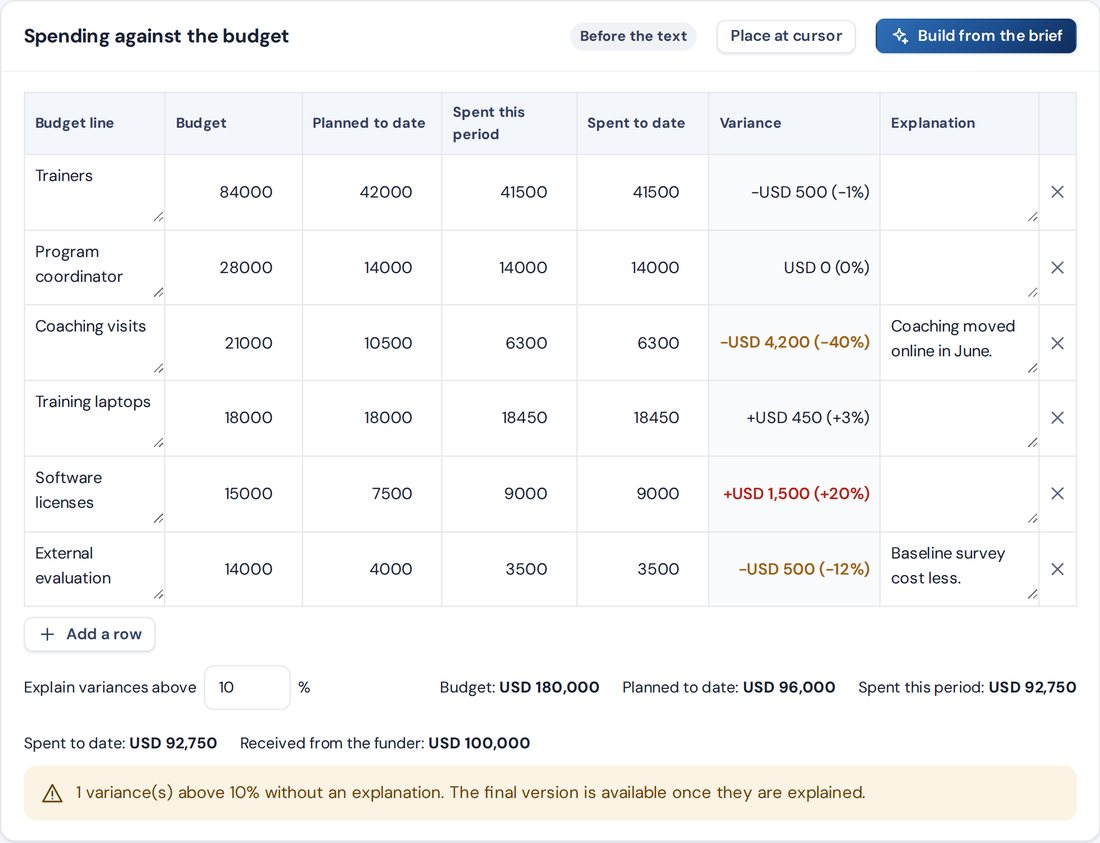Image resolution: width=1100 pixels, height=843 pixels.
Task: Click Received from the funder USD 100,000
Action: click(x=384, y=743)
